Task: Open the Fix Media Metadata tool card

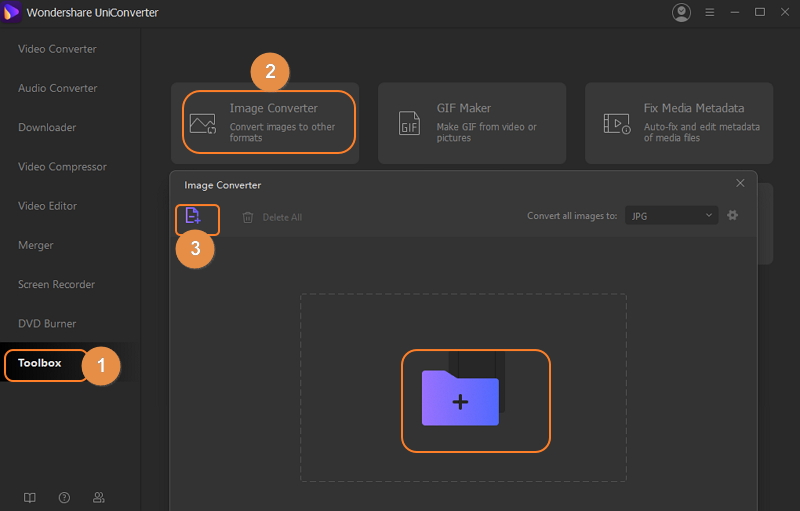Action: 679,123
